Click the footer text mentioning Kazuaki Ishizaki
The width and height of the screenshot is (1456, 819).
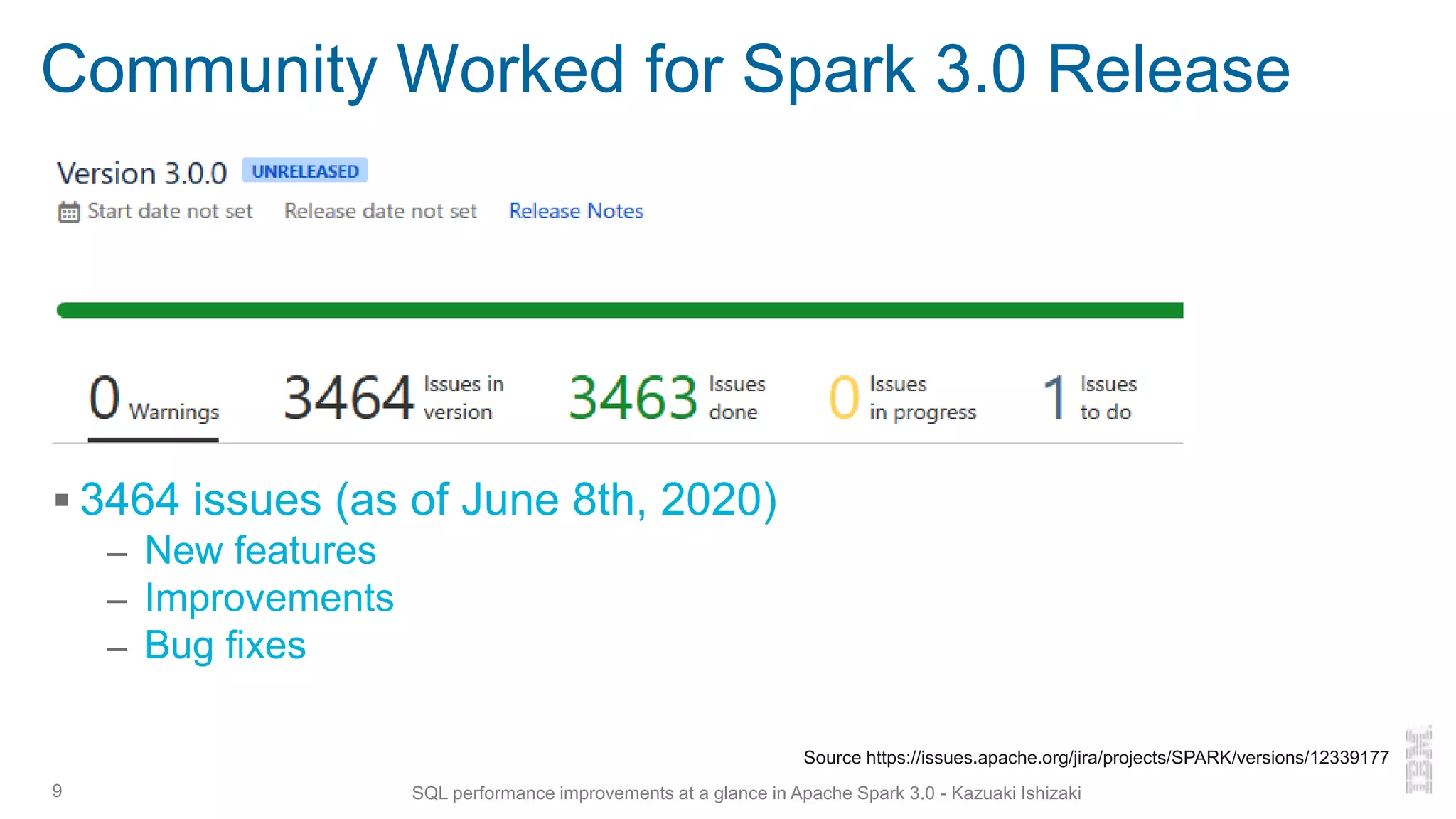pyautogui.click(x=746, y=793)
